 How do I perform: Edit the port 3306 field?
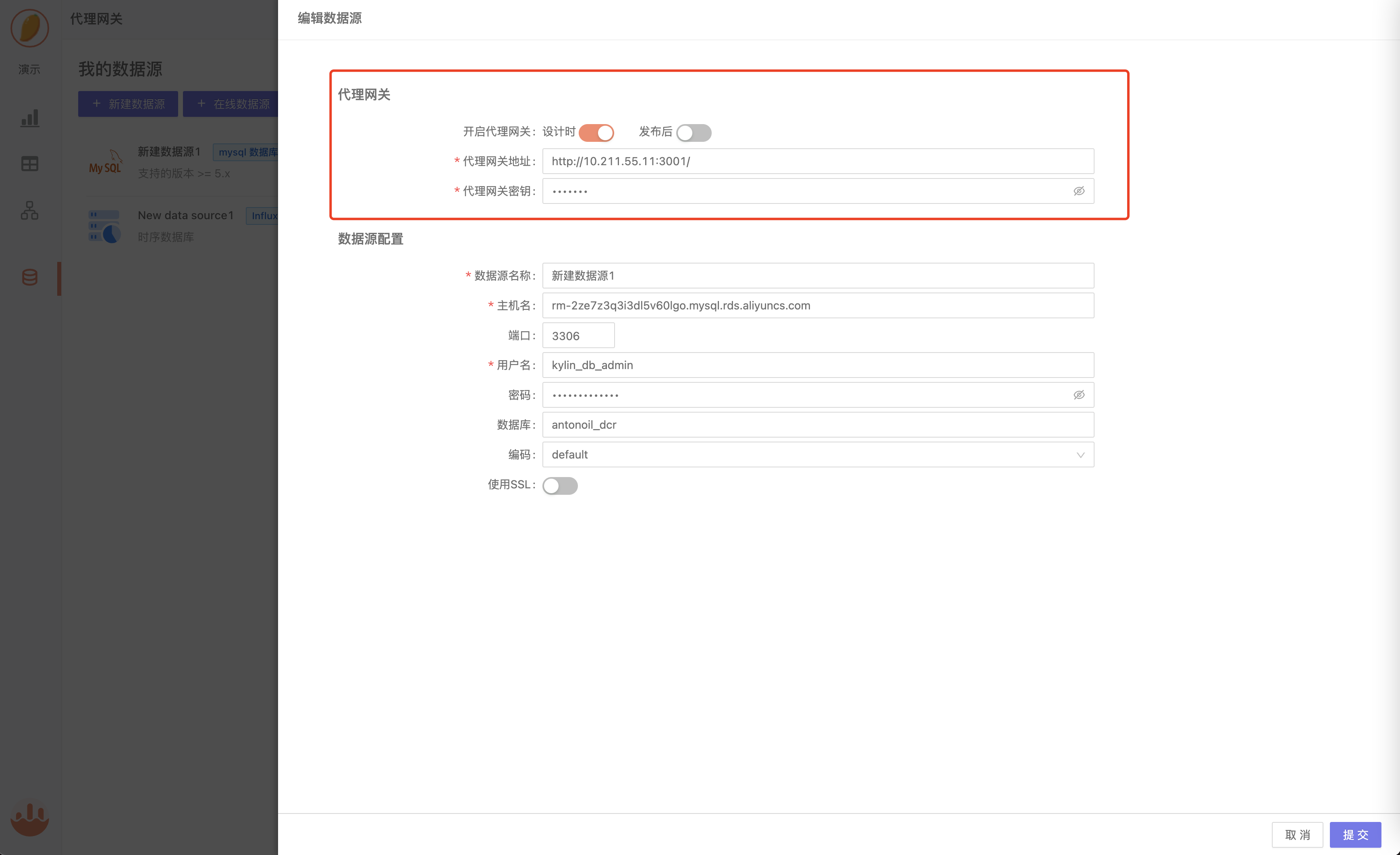click(578, 336)
